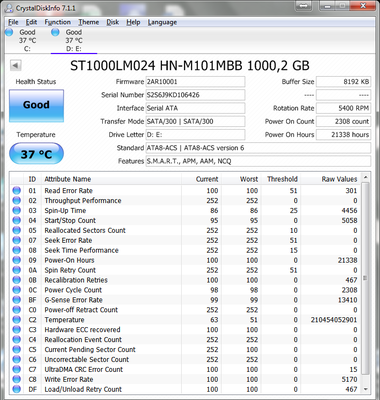The width and height of the screenshot is (380, 400).
Task: Click the Serial Number field
Action: (x=195, y=95)
